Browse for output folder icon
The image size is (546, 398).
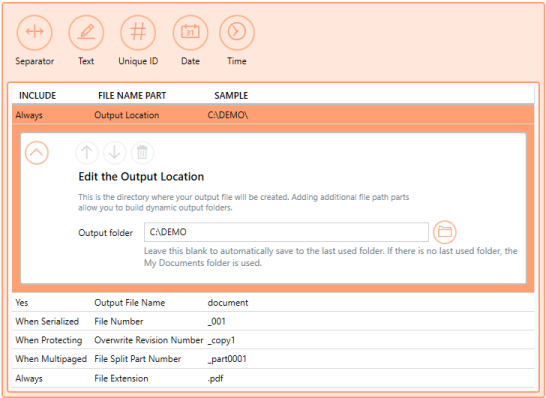tap(445, 232)
